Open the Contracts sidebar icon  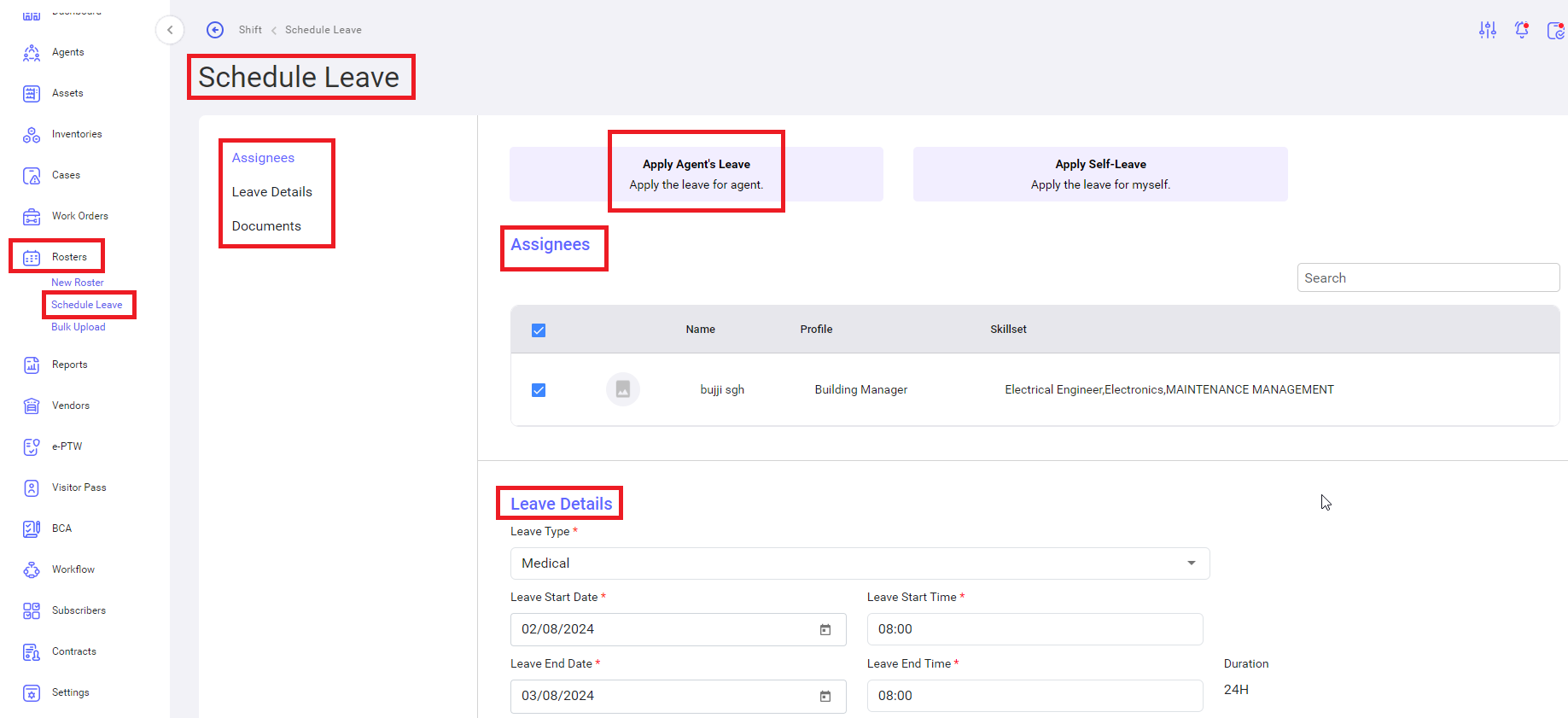pyautogui.click(x=32, y=652)
